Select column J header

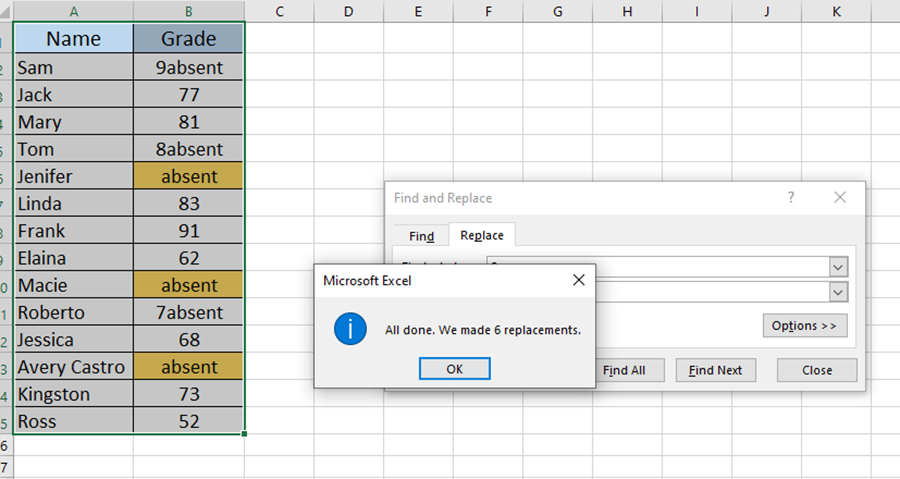[767, 11]
